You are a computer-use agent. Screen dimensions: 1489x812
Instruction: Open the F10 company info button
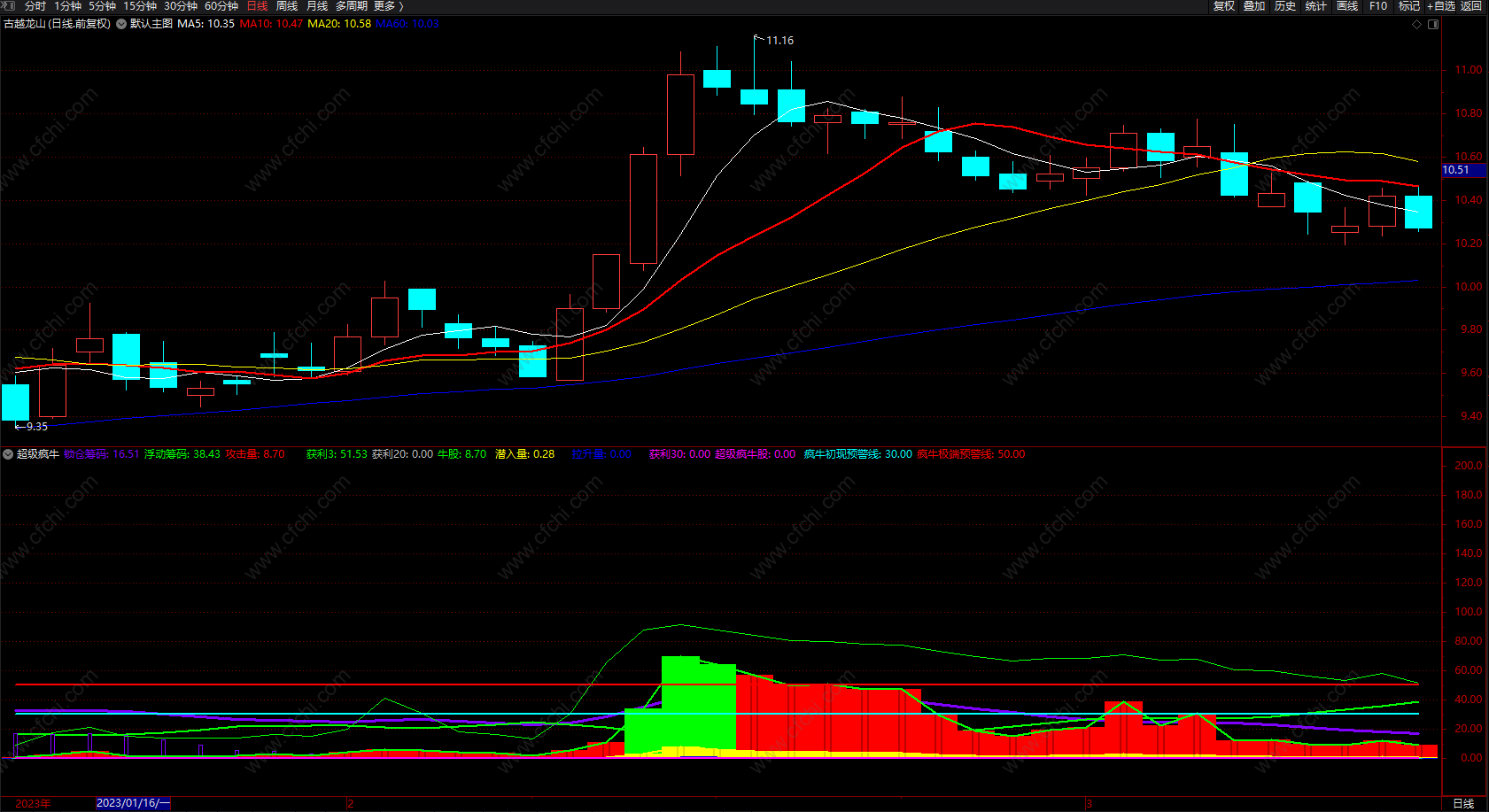click(x=1378, y=6)
